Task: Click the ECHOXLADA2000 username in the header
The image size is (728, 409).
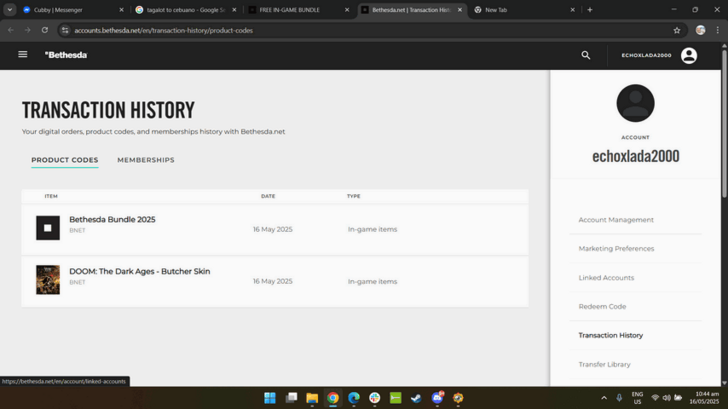Action: click(646, 55)
